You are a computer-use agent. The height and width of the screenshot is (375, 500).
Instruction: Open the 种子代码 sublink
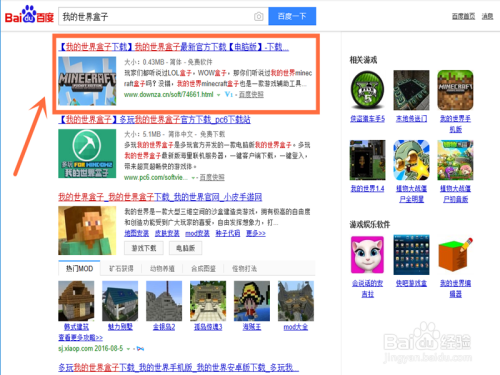(228, 233)
